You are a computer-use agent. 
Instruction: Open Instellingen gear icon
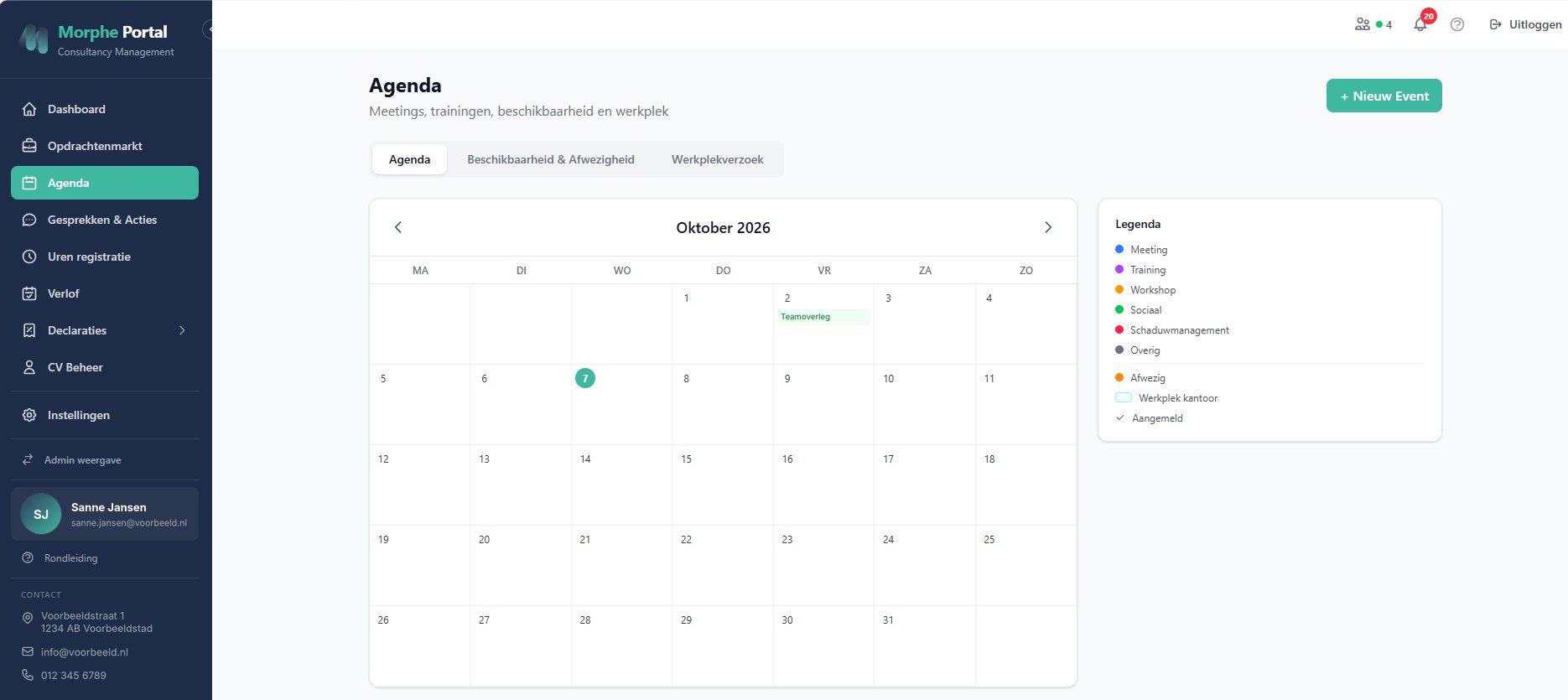click(29, 415)
